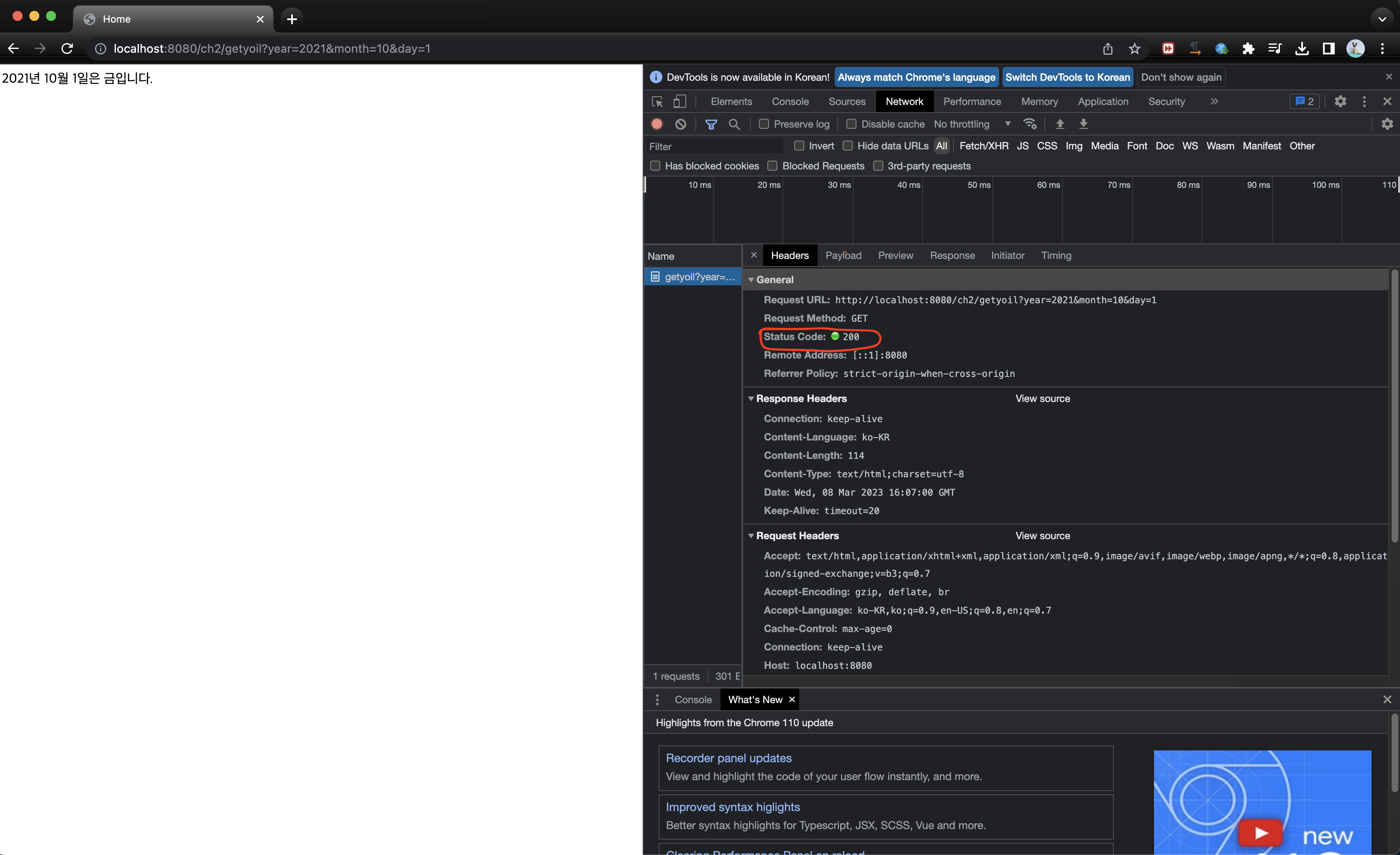Open the Chrome profile avatar
Image resolution: width=1400 pixels, height=855 pixels.
tap(1355, 49)
